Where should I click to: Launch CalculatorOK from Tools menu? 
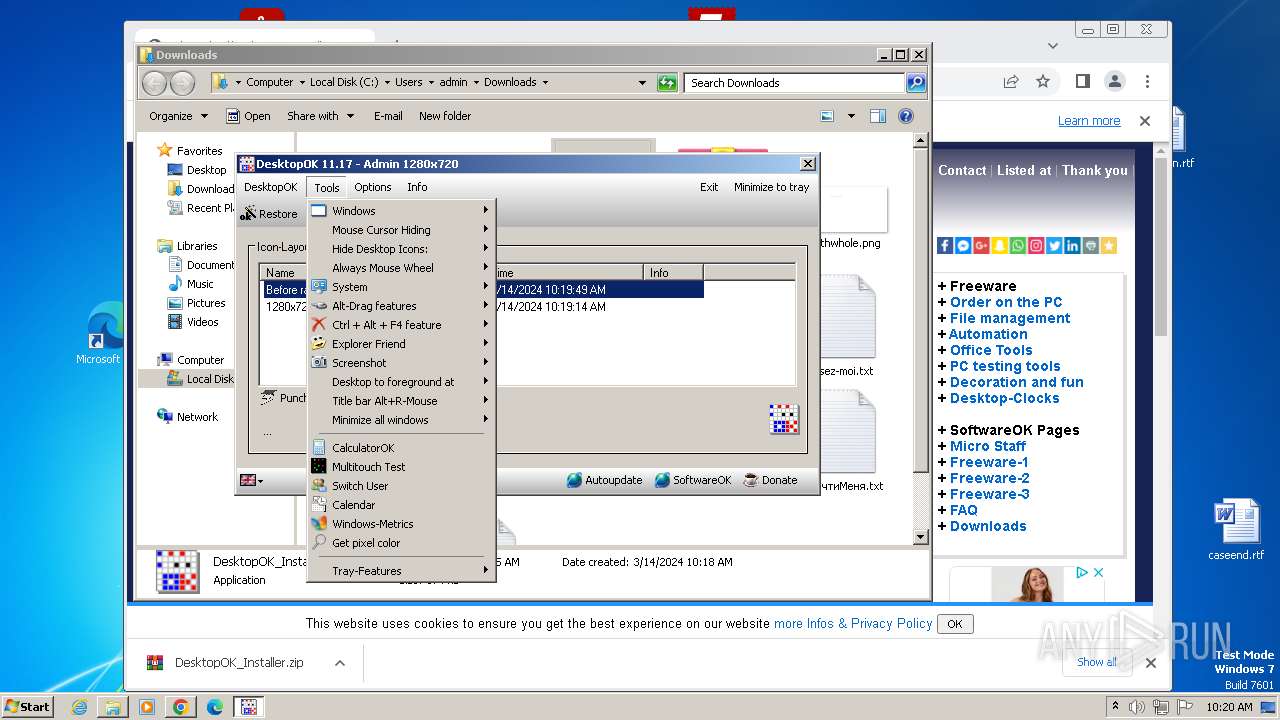(x=401, y=448)
